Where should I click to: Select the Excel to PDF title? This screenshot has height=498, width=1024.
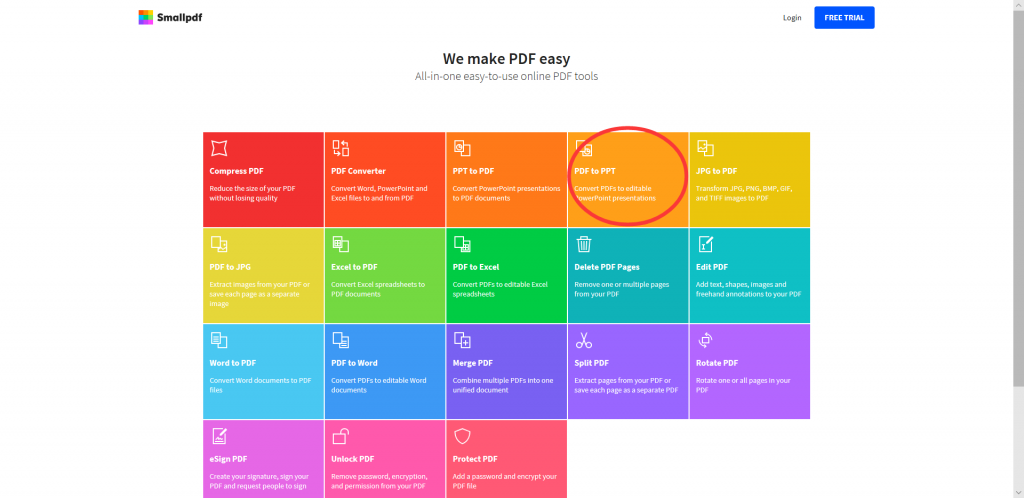pos(354,268)
